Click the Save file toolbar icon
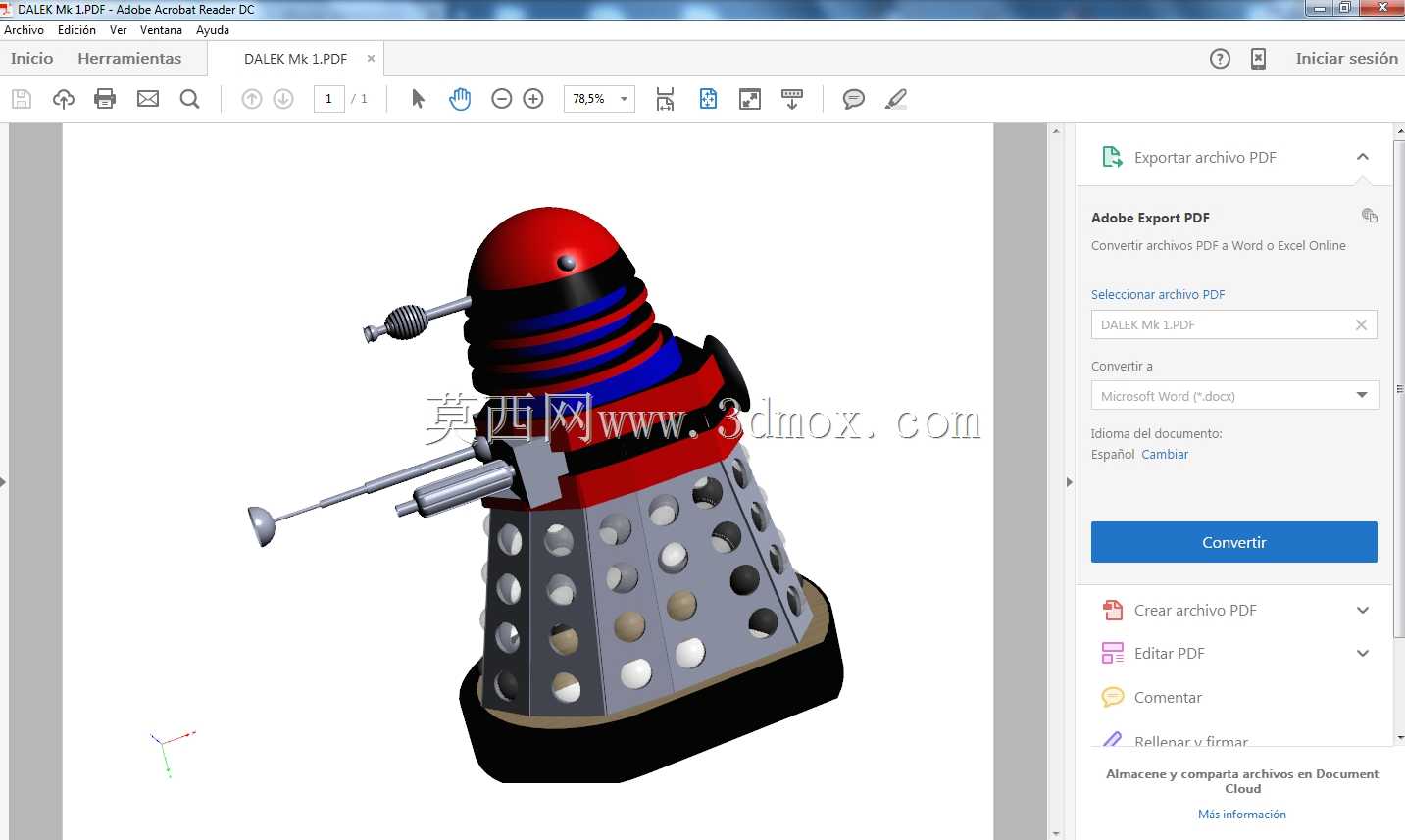The height and width of the screenshot is (840, 1405). pyautogui.click(x=22, y=99)
